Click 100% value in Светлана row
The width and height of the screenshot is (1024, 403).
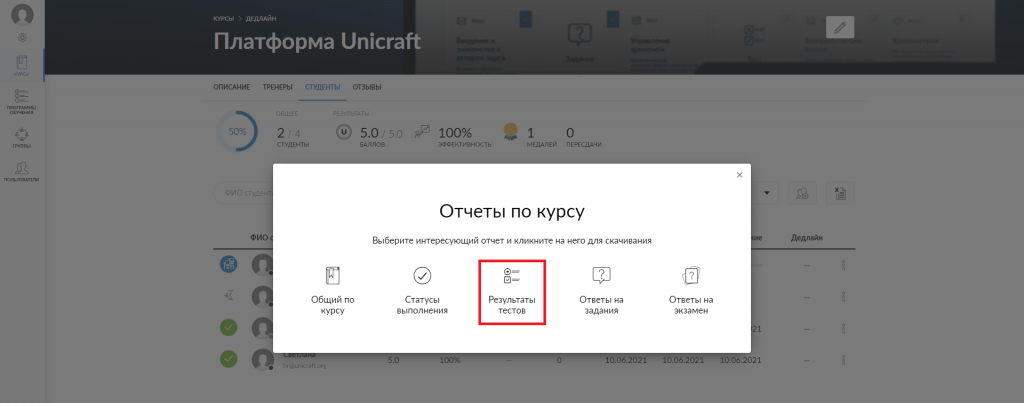tap(449, 360)
